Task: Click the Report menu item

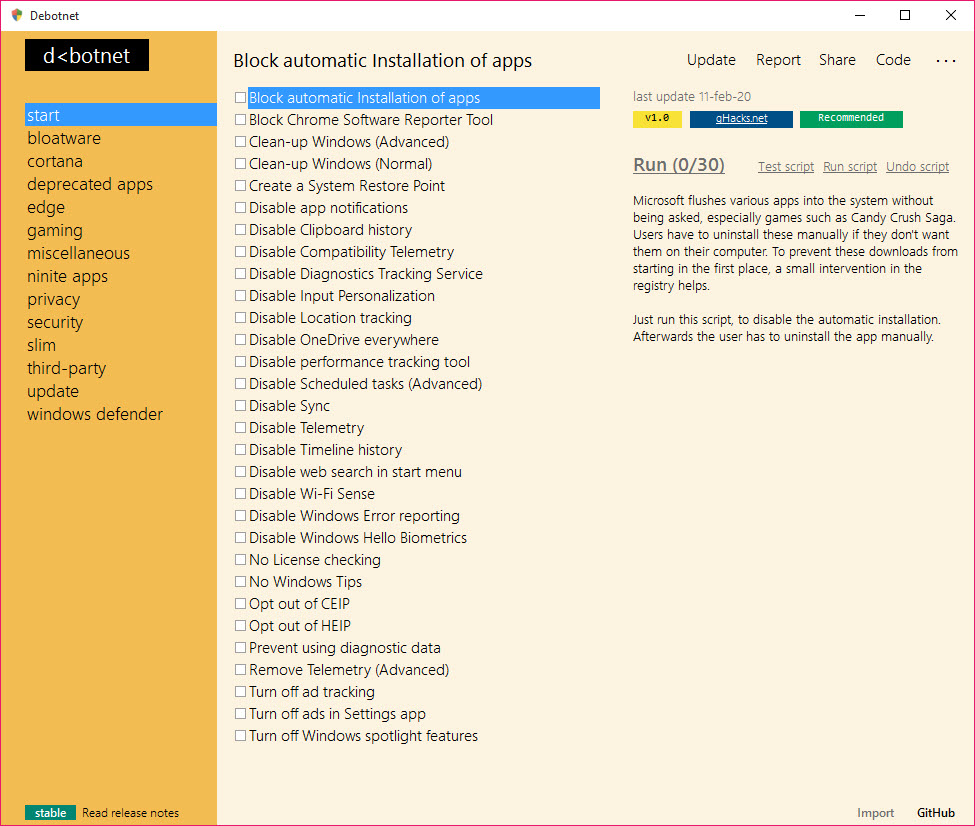Action: point(778,60)
